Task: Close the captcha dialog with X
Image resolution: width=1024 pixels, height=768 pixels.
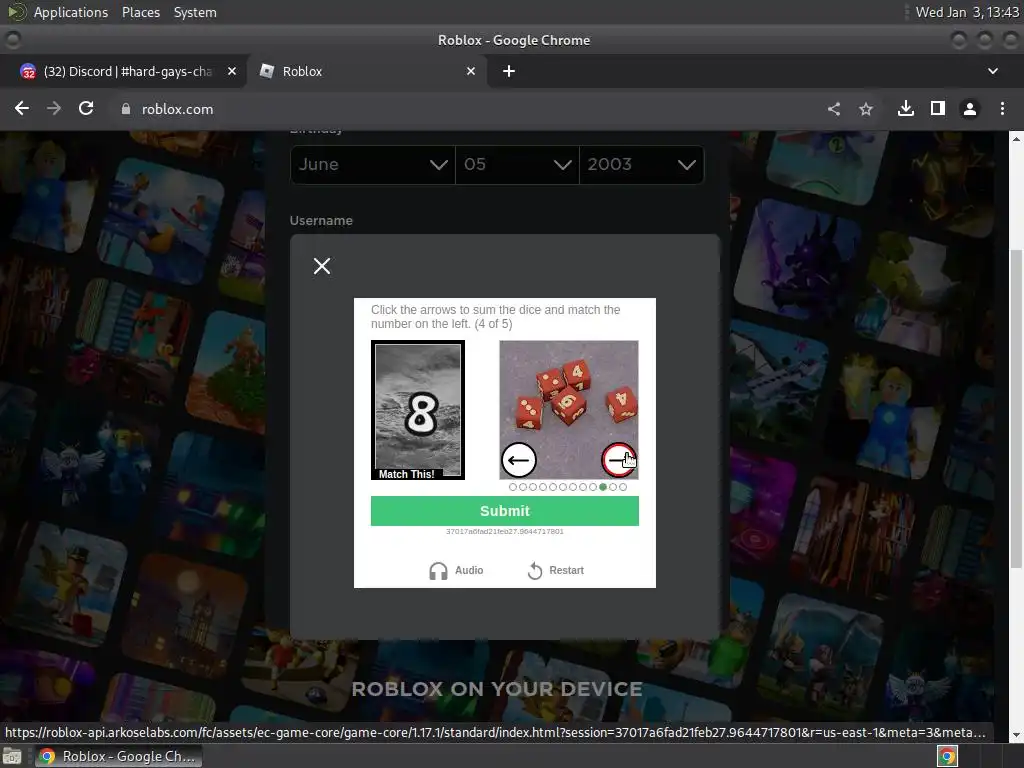Action: (x=321, y=266)
